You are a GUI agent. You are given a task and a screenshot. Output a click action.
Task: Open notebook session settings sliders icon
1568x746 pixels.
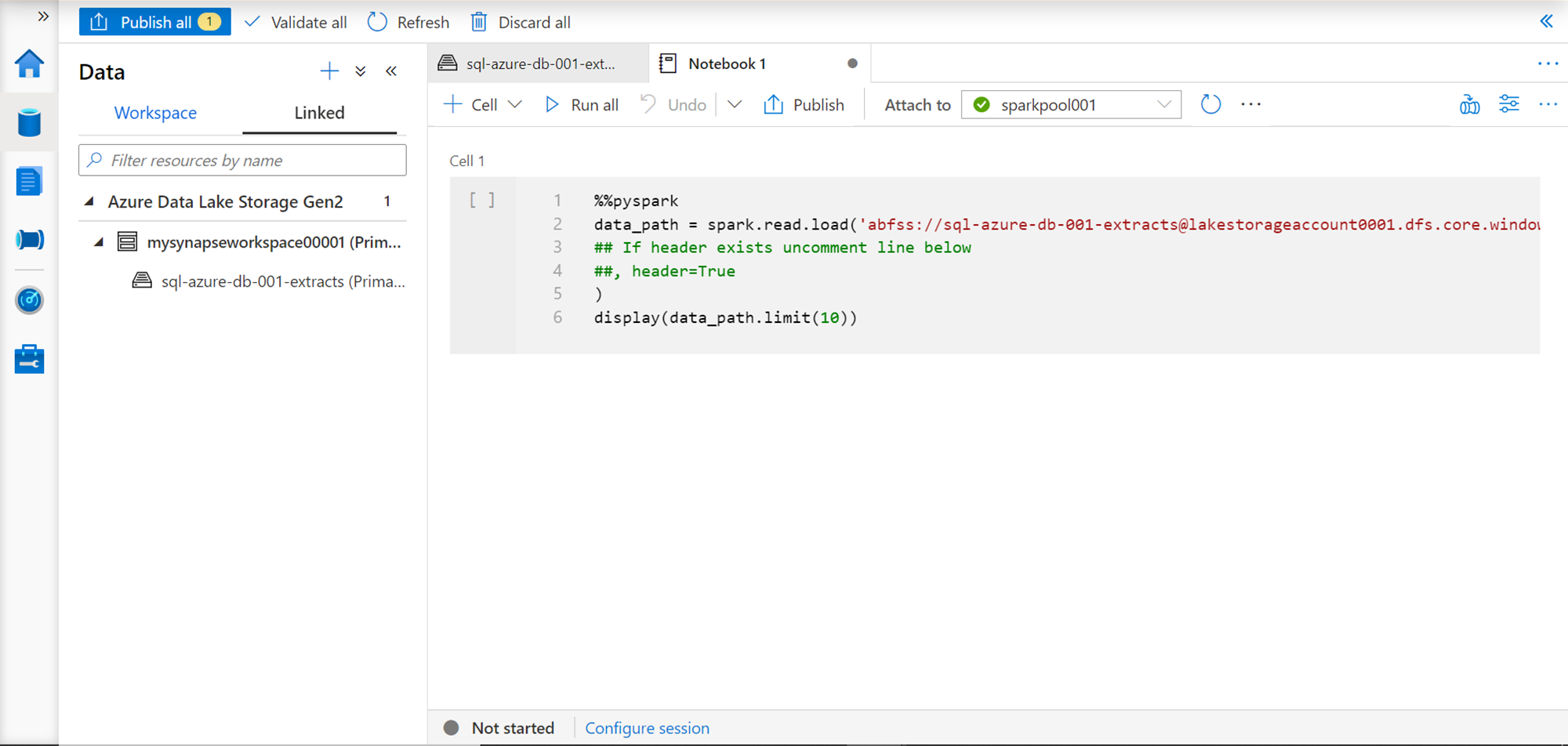1508,104
